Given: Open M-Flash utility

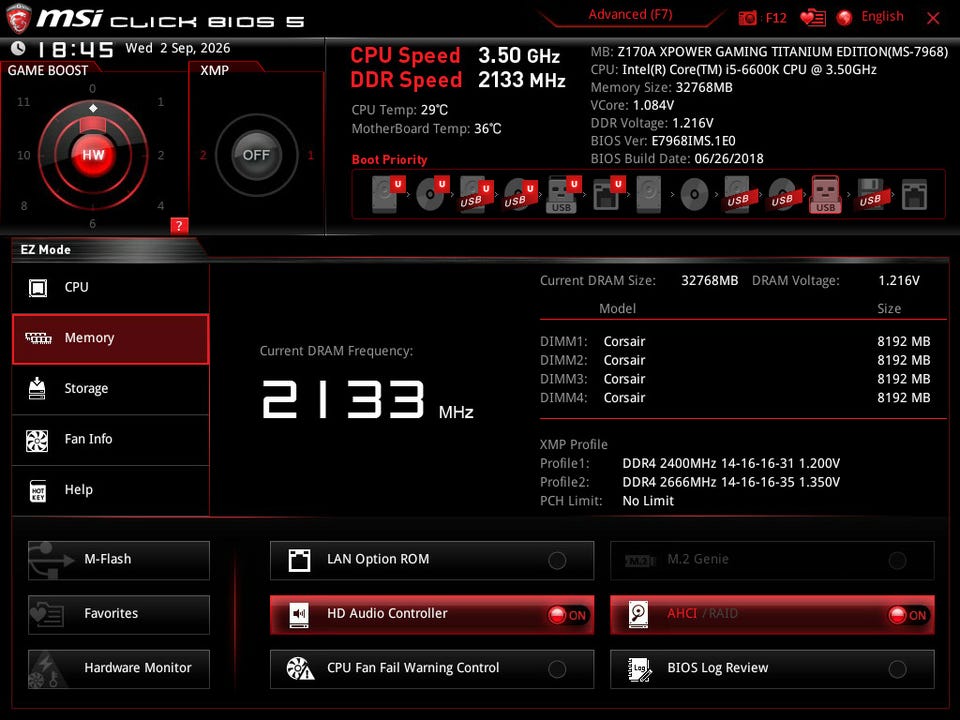Looking at the screenshot, I should pos(119,560).
